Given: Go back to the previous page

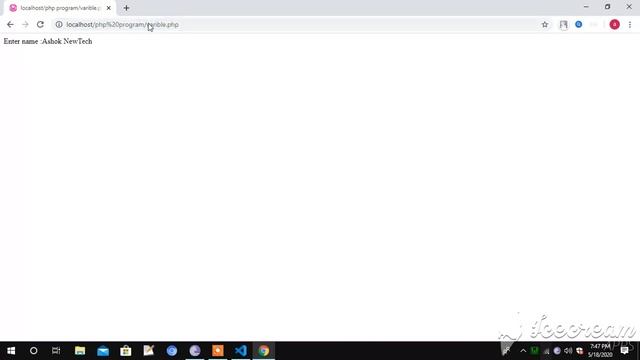Looking at the screenshot, I should pyautogui.click(x=10, y=24).
